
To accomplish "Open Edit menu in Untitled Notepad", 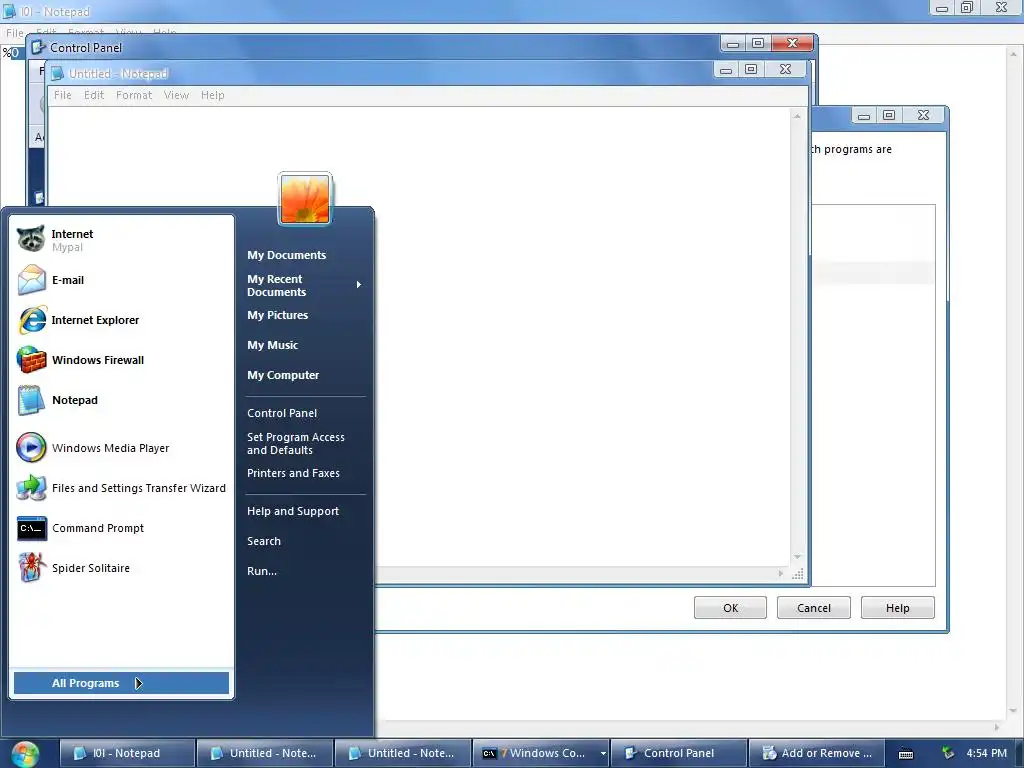I will pos(94,95).
